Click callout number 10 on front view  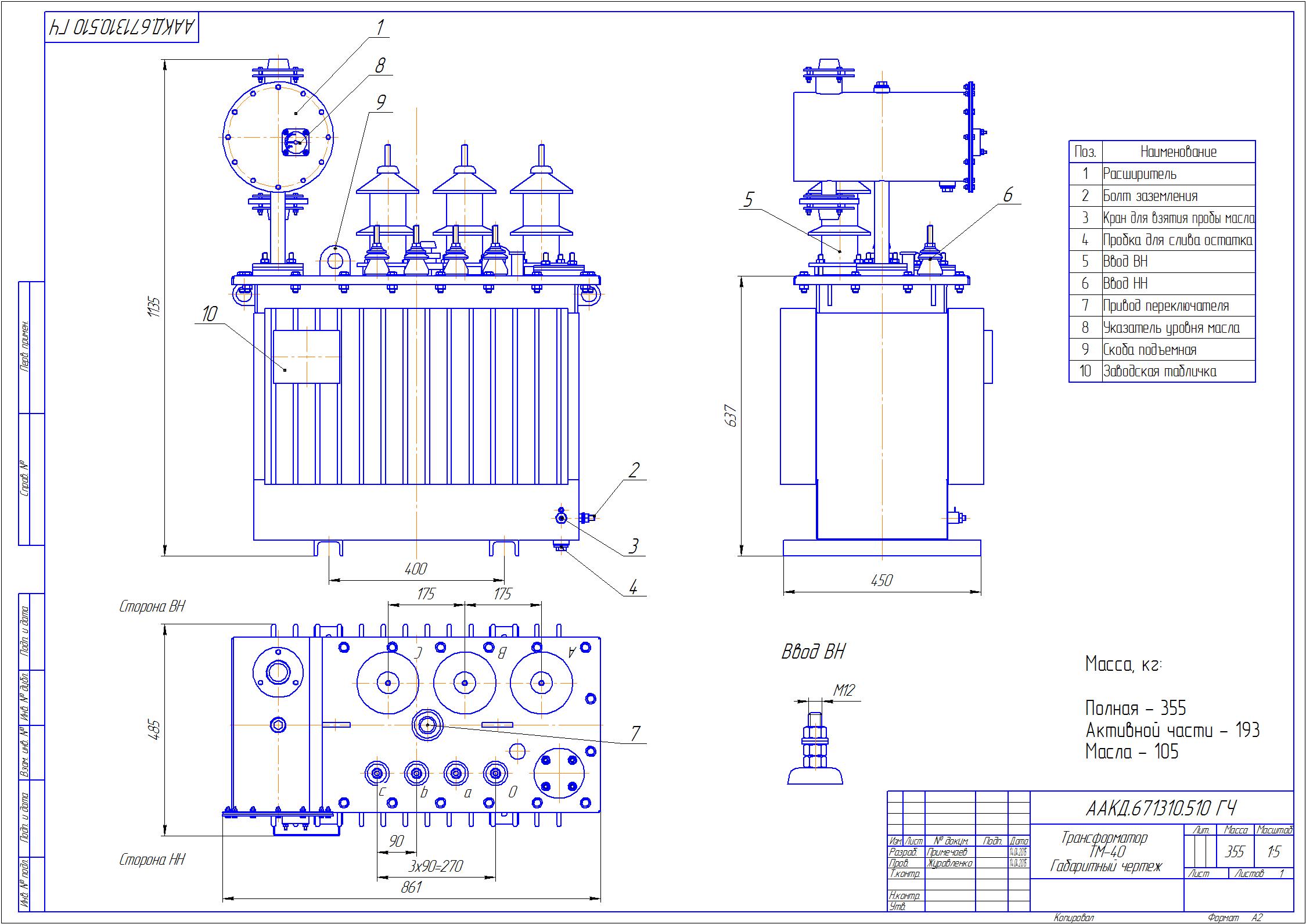[x=209, y=314]
